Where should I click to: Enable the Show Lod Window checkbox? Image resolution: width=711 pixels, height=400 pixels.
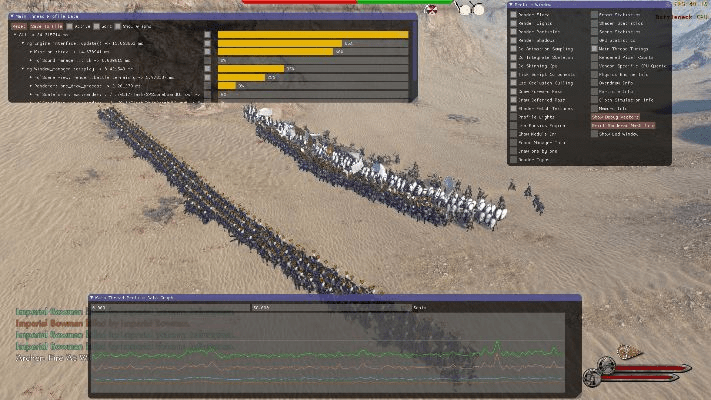click(x=596, y=134)
